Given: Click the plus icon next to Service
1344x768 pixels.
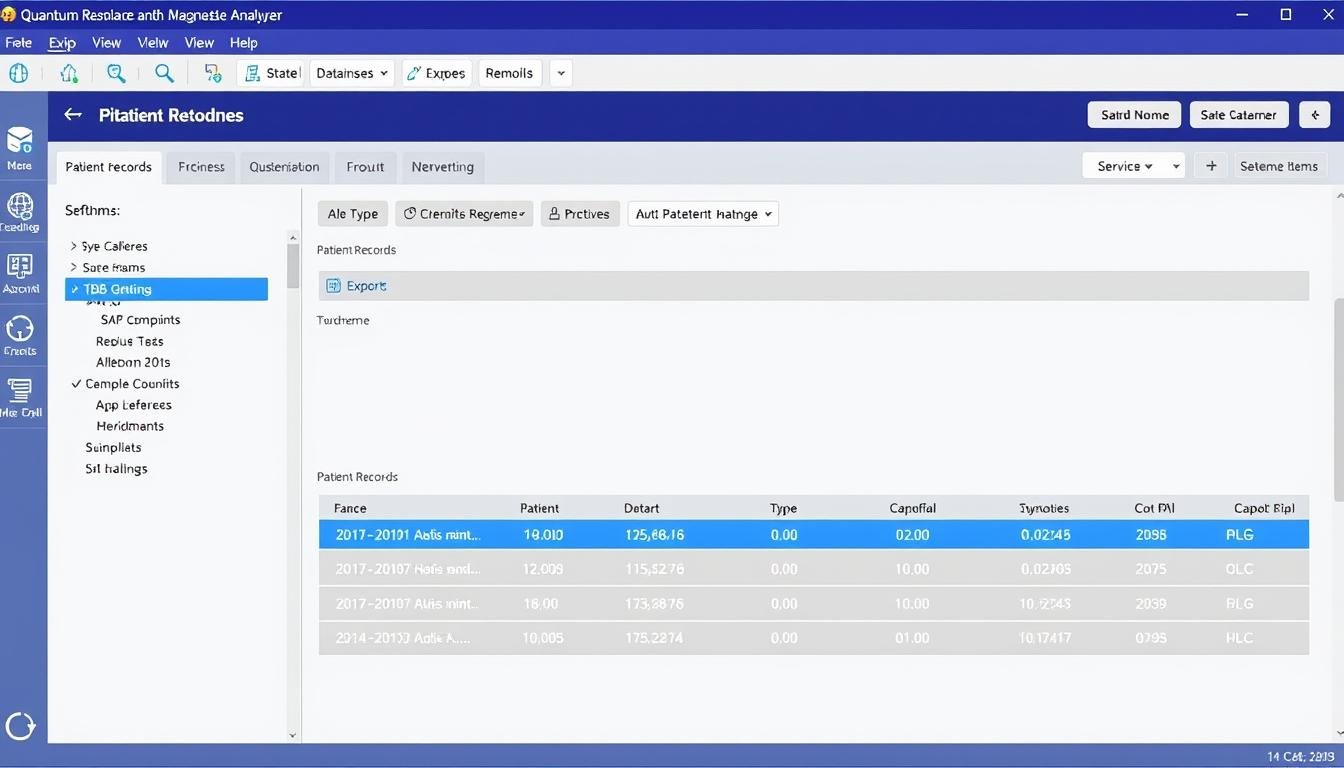Looking at the screenshot, I should [1211, 166].
